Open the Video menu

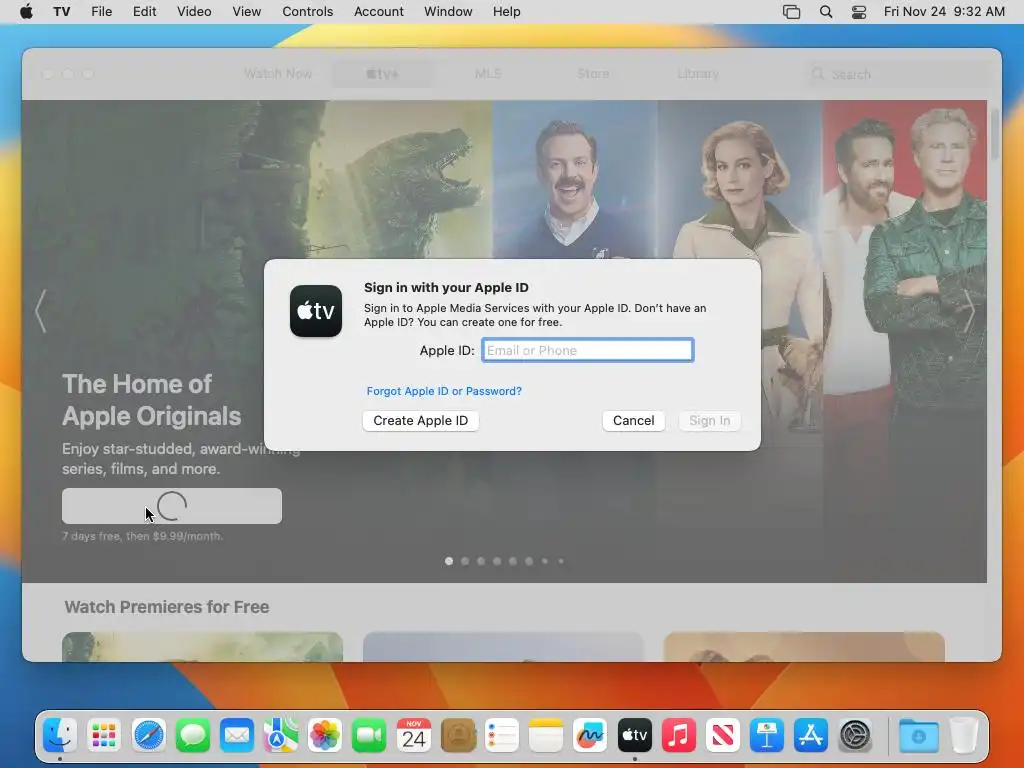[x=194, y=12]
